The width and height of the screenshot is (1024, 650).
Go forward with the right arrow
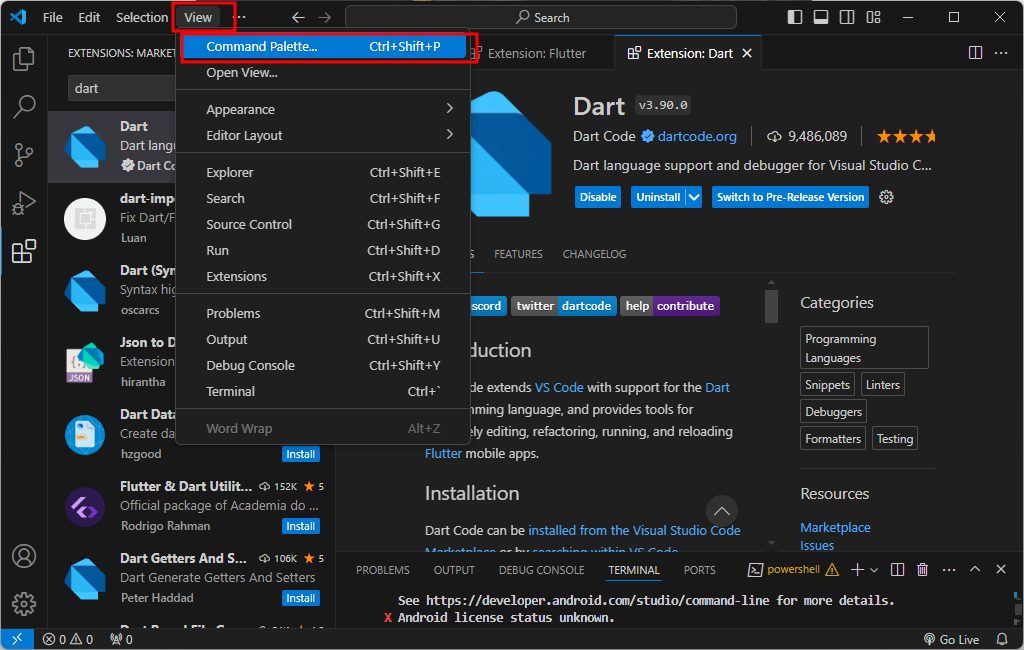pos(325,18)
